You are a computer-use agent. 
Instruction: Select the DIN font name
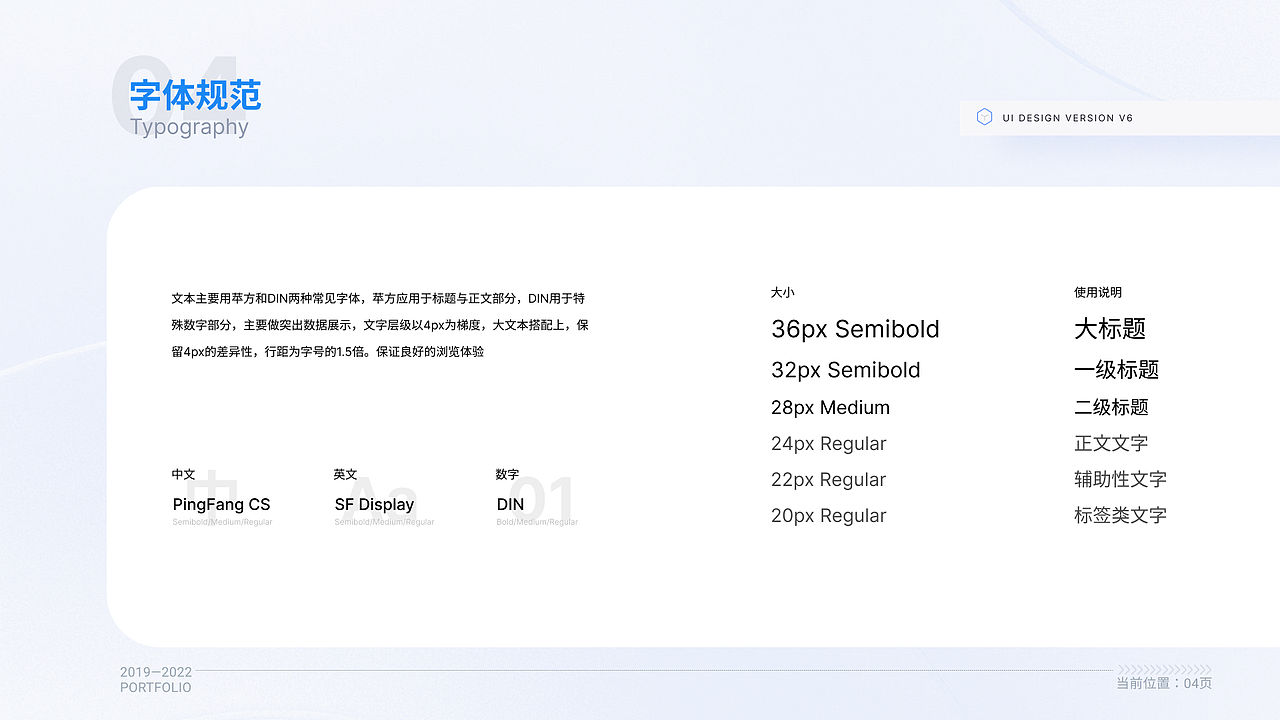click(x=510, y=505)
